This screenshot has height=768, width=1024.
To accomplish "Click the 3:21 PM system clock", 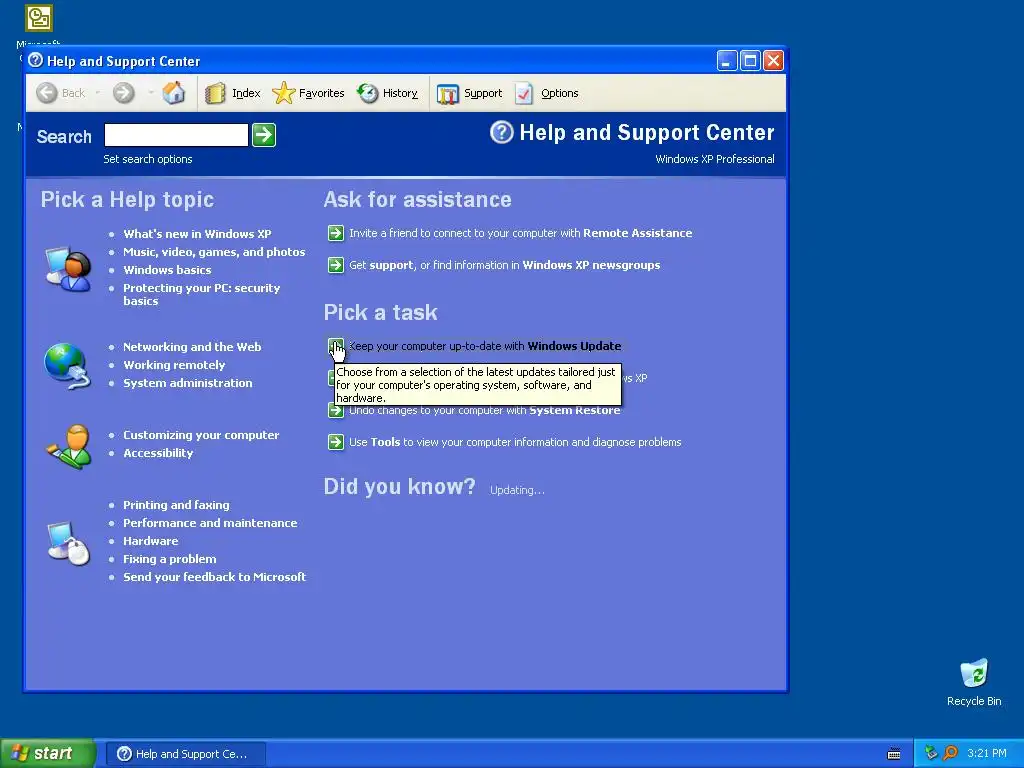I will [x=987, y=753].
